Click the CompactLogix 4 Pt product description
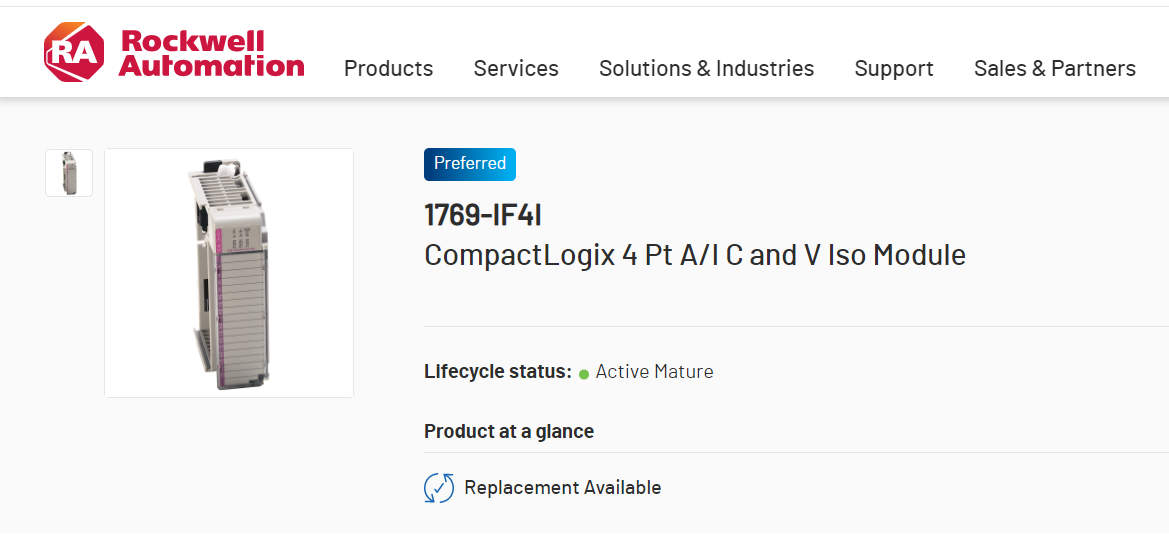This screenshot has width=1169, height=540. tap(695, 255)
